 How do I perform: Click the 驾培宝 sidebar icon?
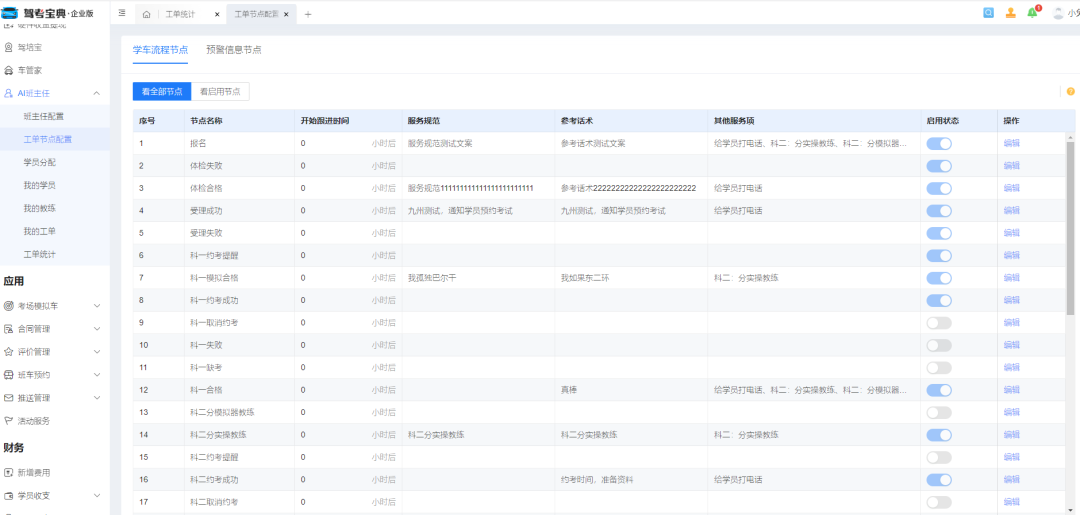click(9, 48)
